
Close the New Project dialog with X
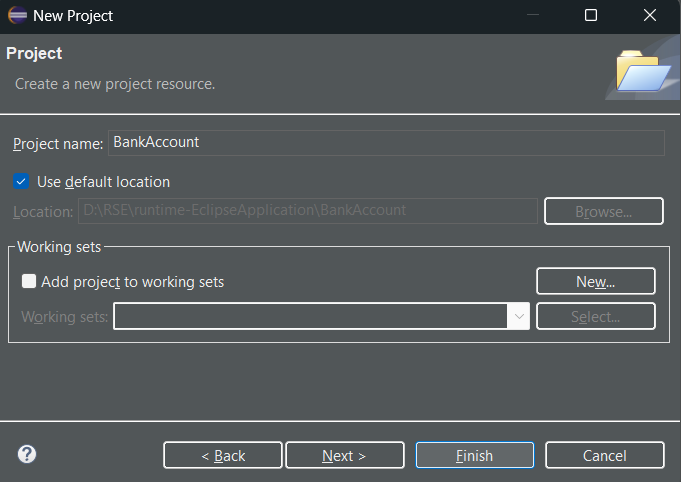tap(650, 15)
